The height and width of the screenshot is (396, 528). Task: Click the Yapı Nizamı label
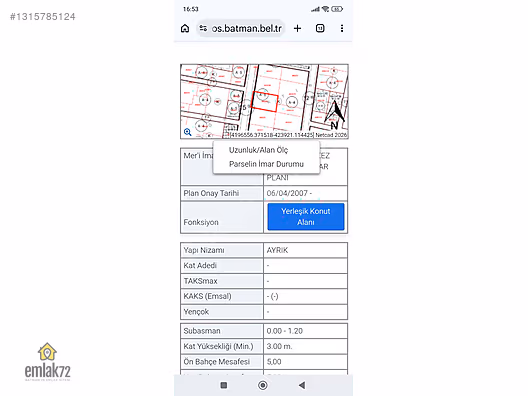pos(204,250)
